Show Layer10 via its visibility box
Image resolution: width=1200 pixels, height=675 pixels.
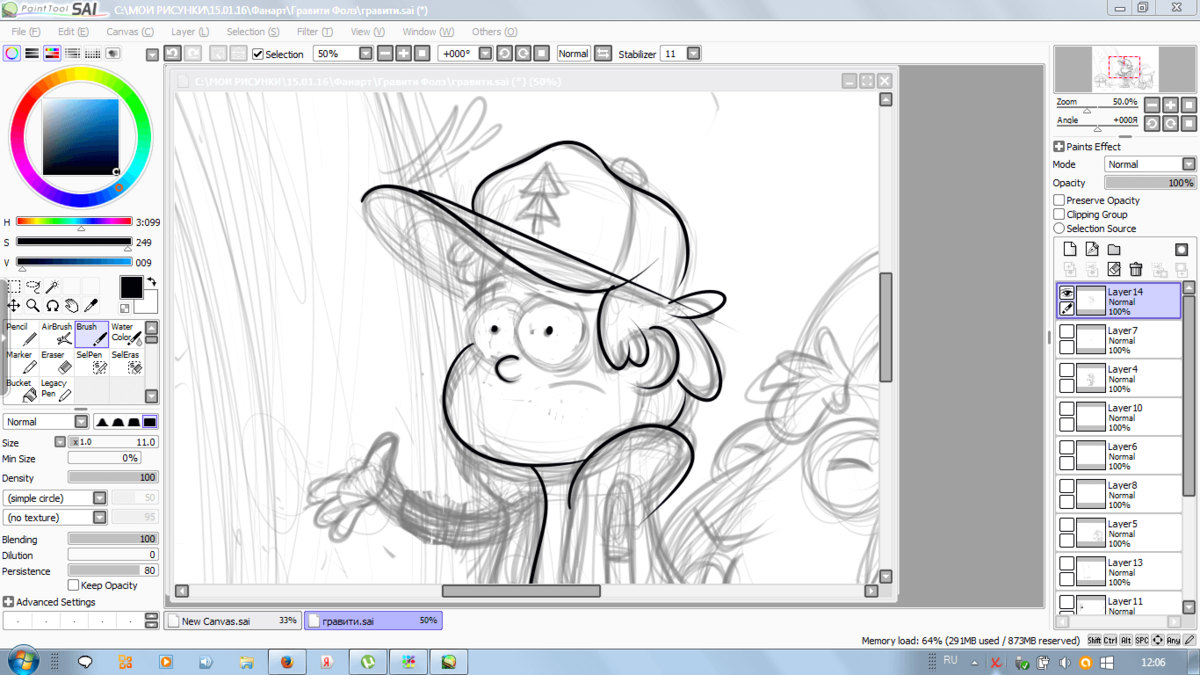coord(1067,409)
